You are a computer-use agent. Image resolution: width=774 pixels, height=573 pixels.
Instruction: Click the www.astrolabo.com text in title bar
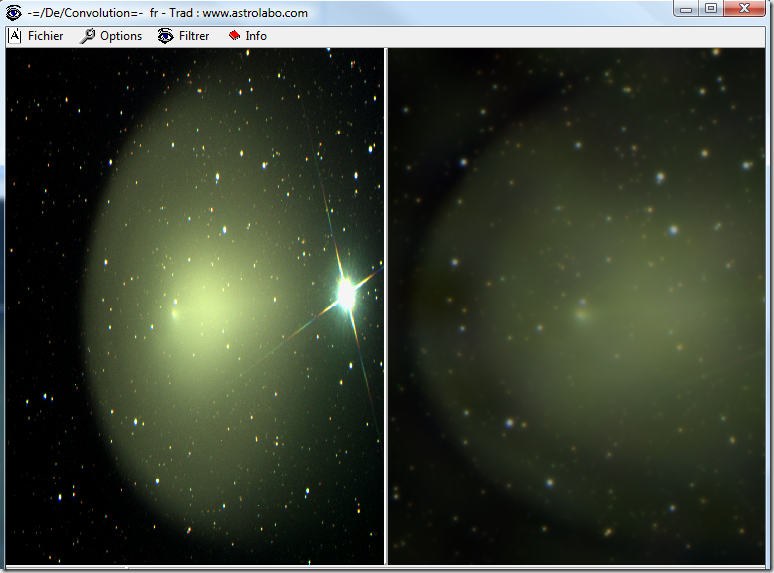click(x=255, y=13)
